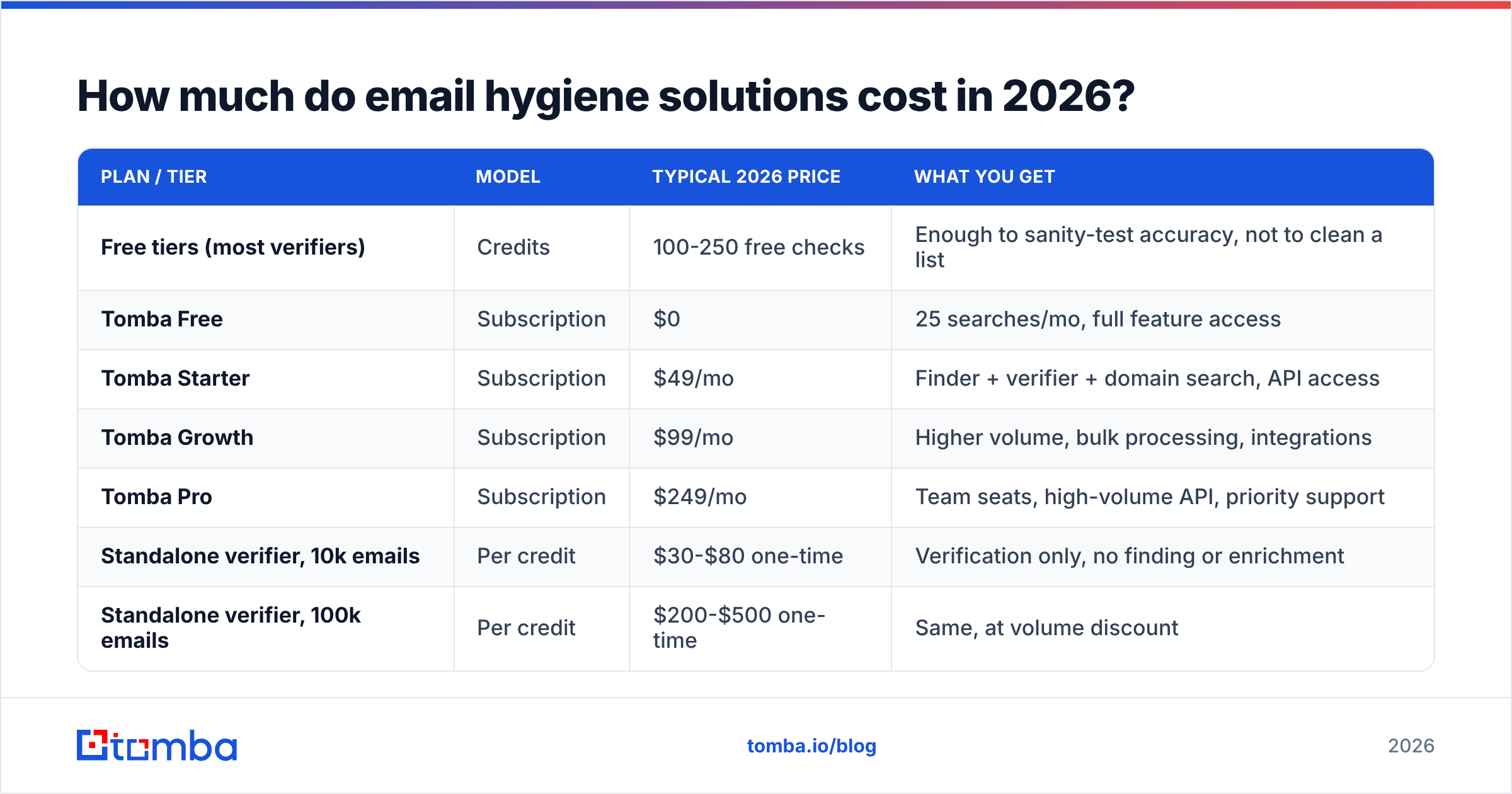Select "Standalone verifier, 100k emails" label
Screen dimensions: 1512x794
click(x=231, y=628)
